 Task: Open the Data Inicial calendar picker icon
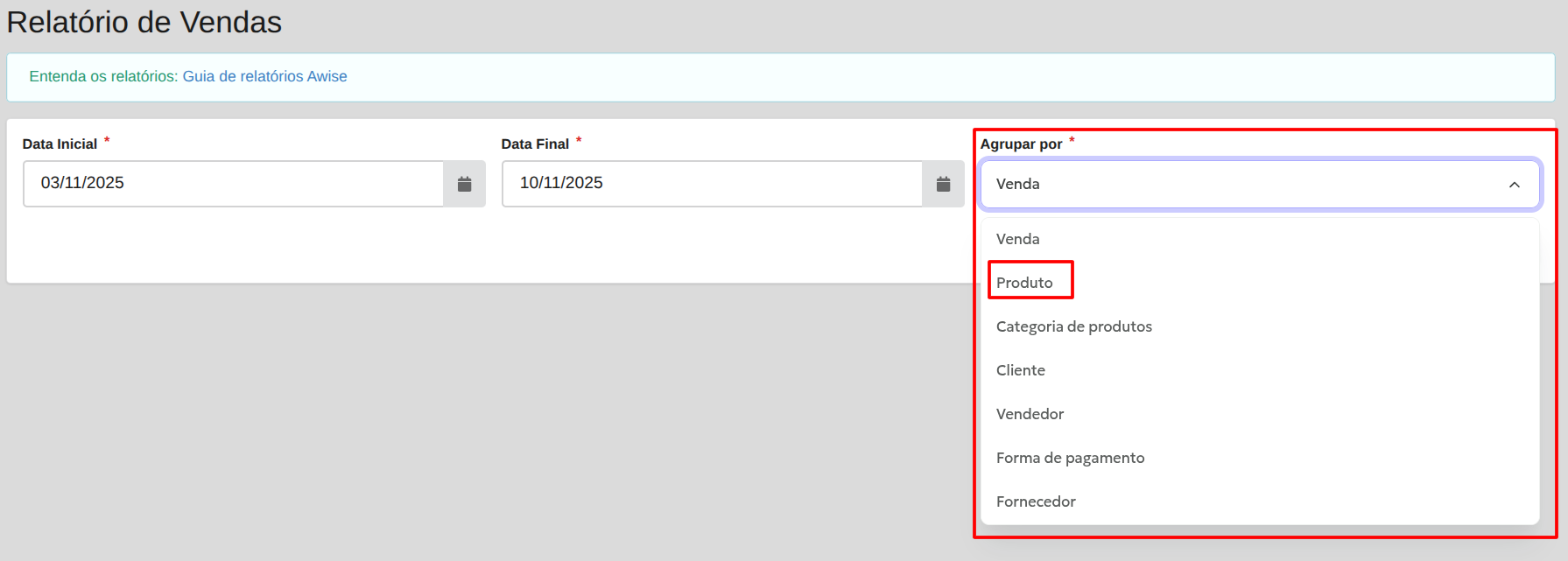(464, 184)
